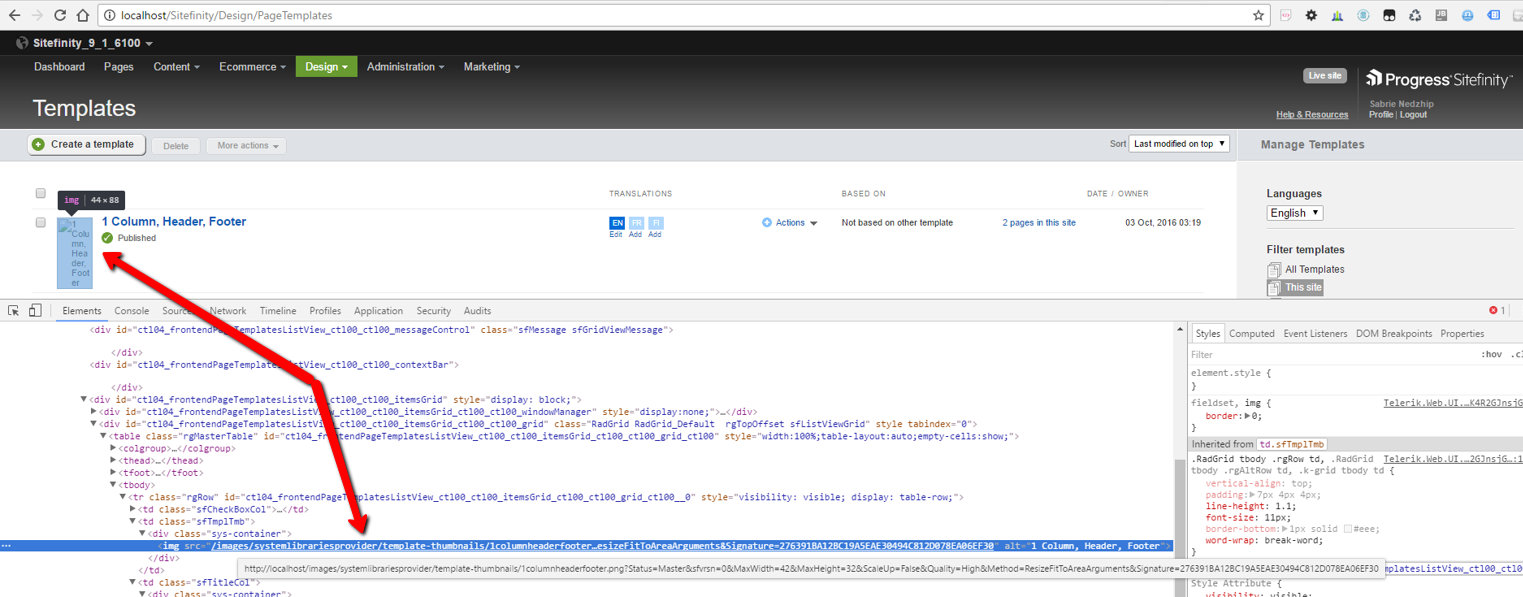This screenshot has height=597, width=1523.
Task: Open the blue round headset extension icon
Action: [x=1467, y=15]
